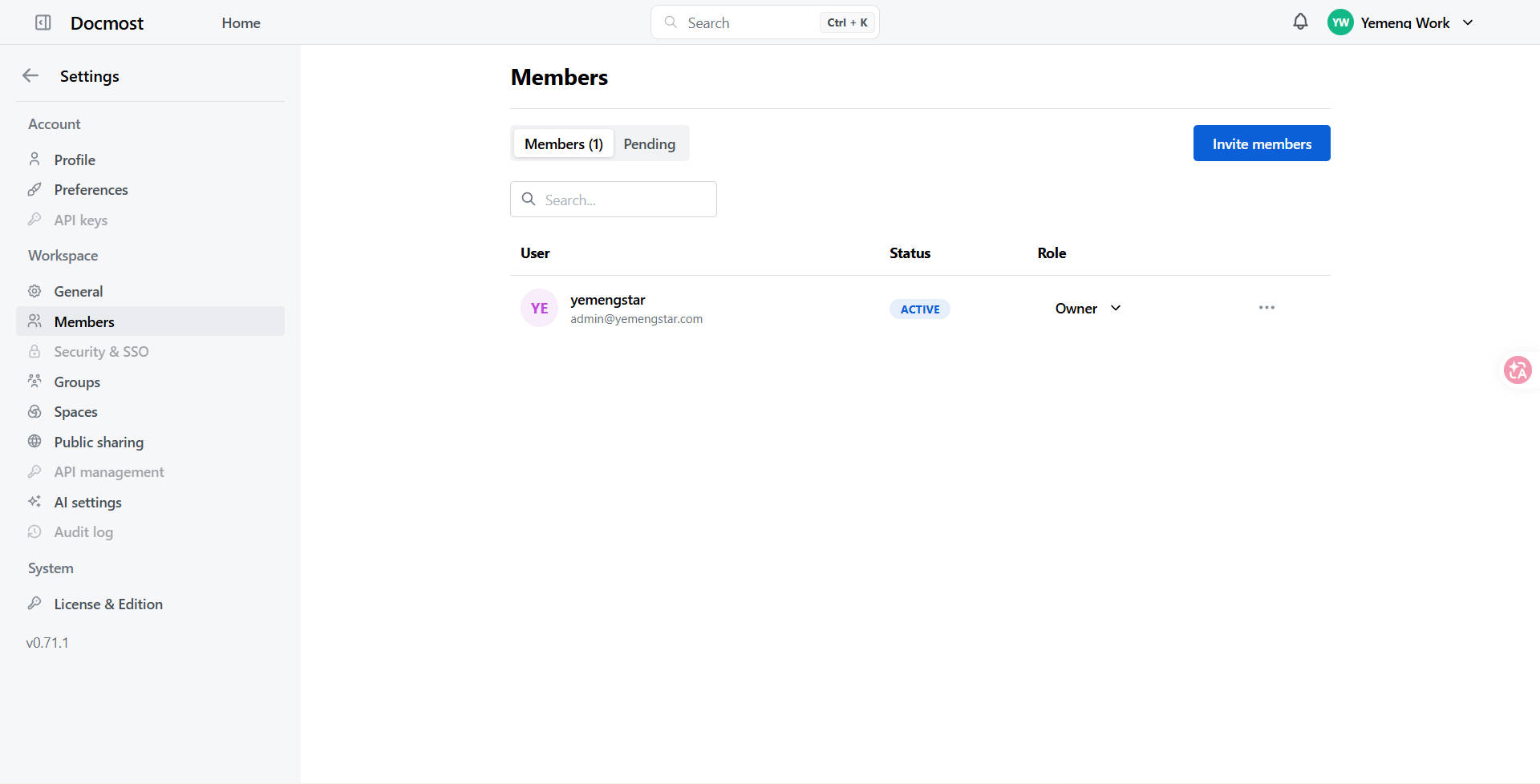Open License & Edition page
The height and width of the screenshot is (784, 1540).
click(108, 604)
